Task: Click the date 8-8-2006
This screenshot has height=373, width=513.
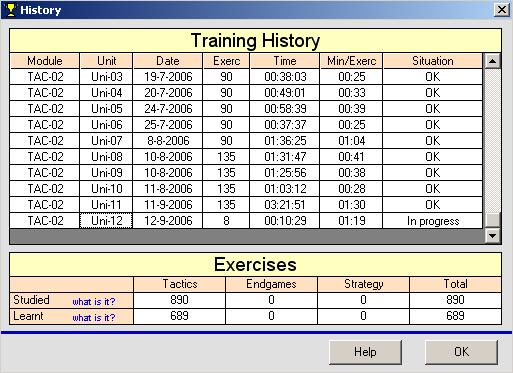Action: coord(168,141)
